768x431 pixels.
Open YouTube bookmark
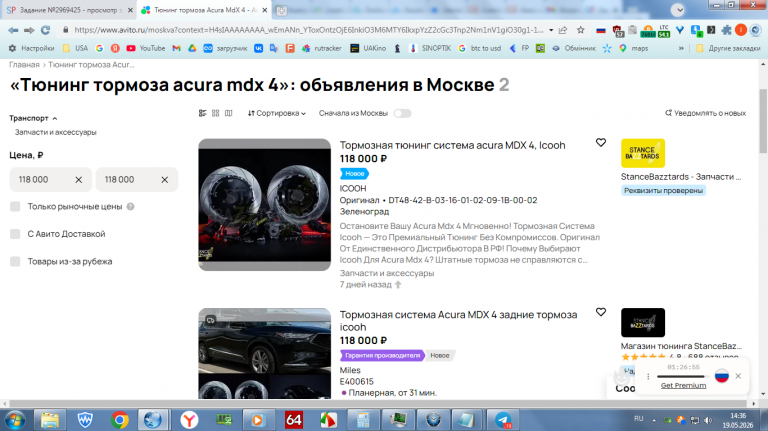click(x=146, y=48)
